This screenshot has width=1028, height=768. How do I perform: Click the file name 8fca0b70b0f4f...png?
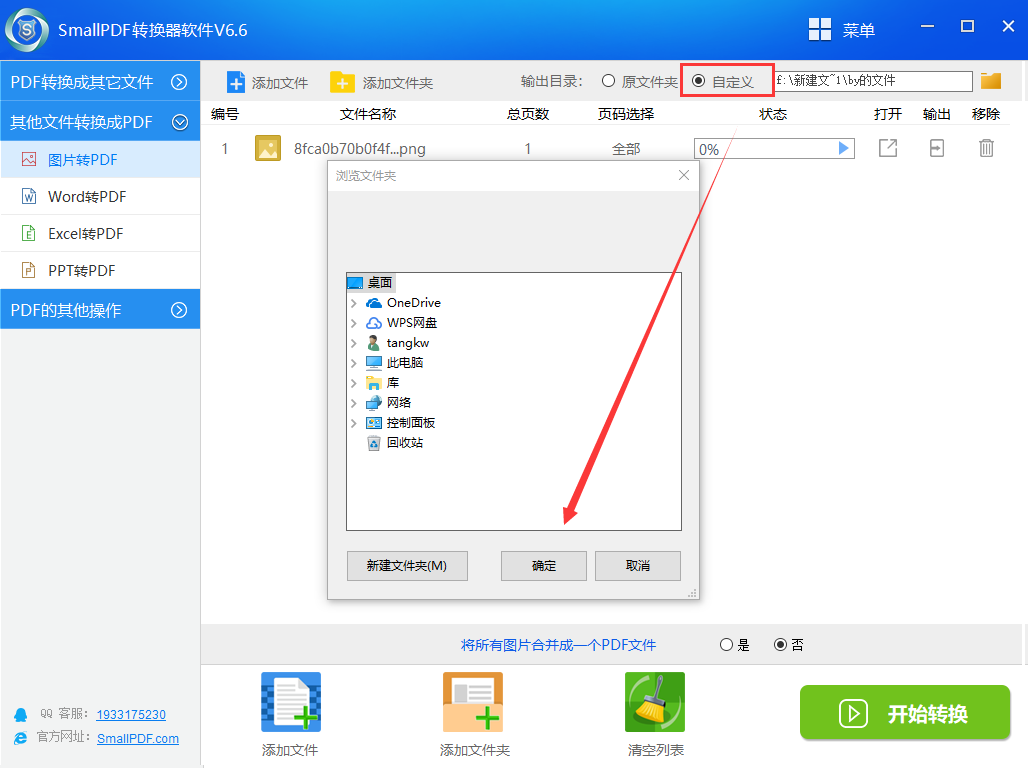(x=360, y=149)
